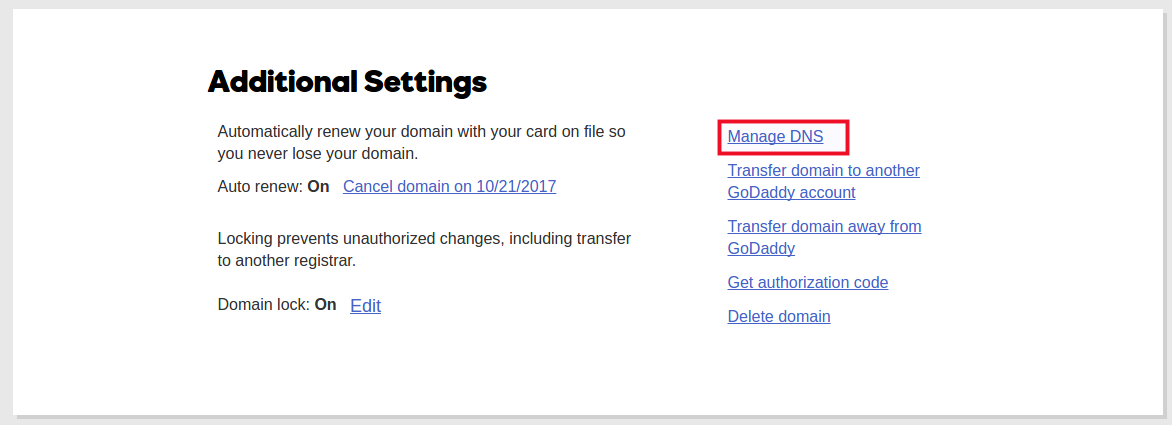
Task: Click bold On status beside Domain lock
Action: click(x=325, y=305)
